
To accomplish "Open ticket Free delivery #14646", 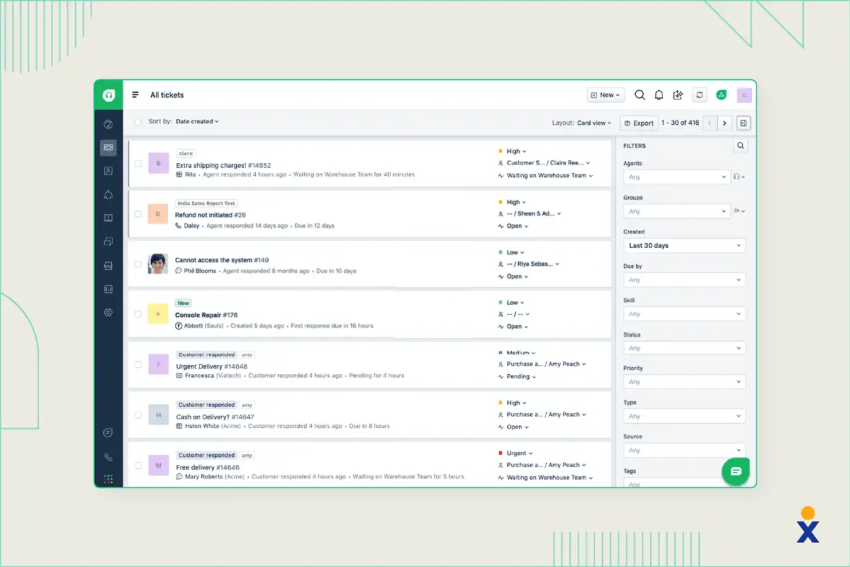I will pos(208,467).
